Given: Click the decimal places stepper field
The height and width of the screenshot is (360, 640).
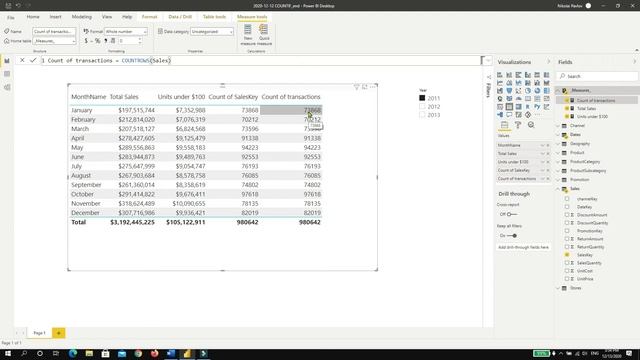Looking at the screenshot, I should 130,41.
